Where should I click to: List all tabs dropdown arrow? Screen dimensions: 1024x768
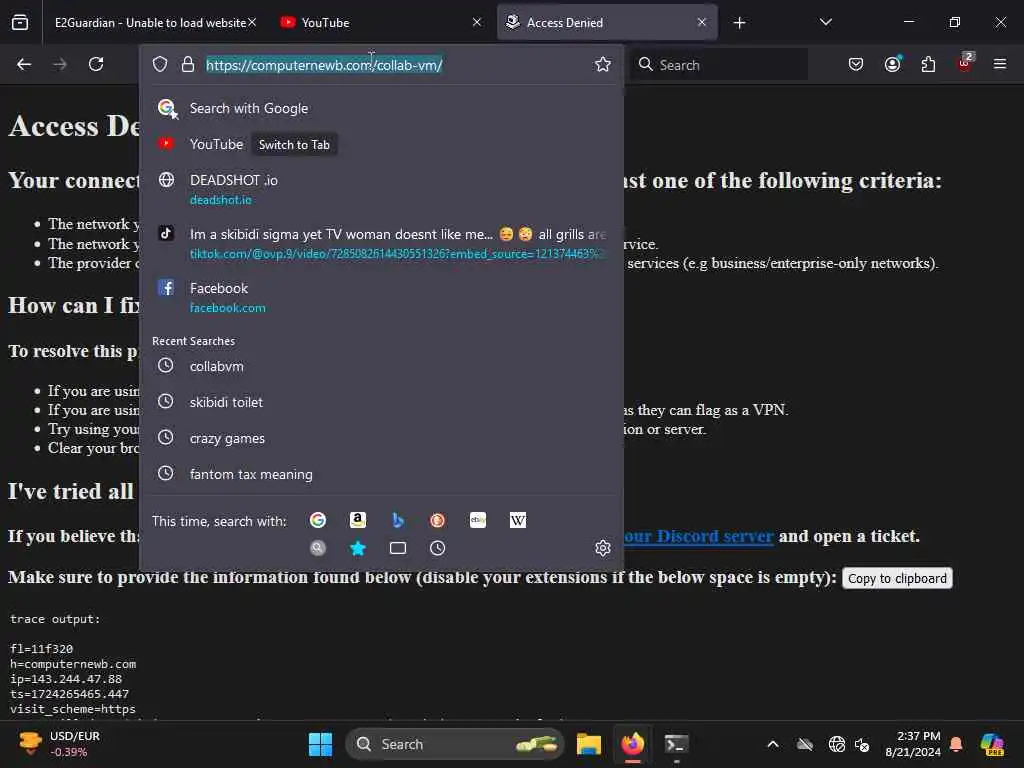(825, 22)
